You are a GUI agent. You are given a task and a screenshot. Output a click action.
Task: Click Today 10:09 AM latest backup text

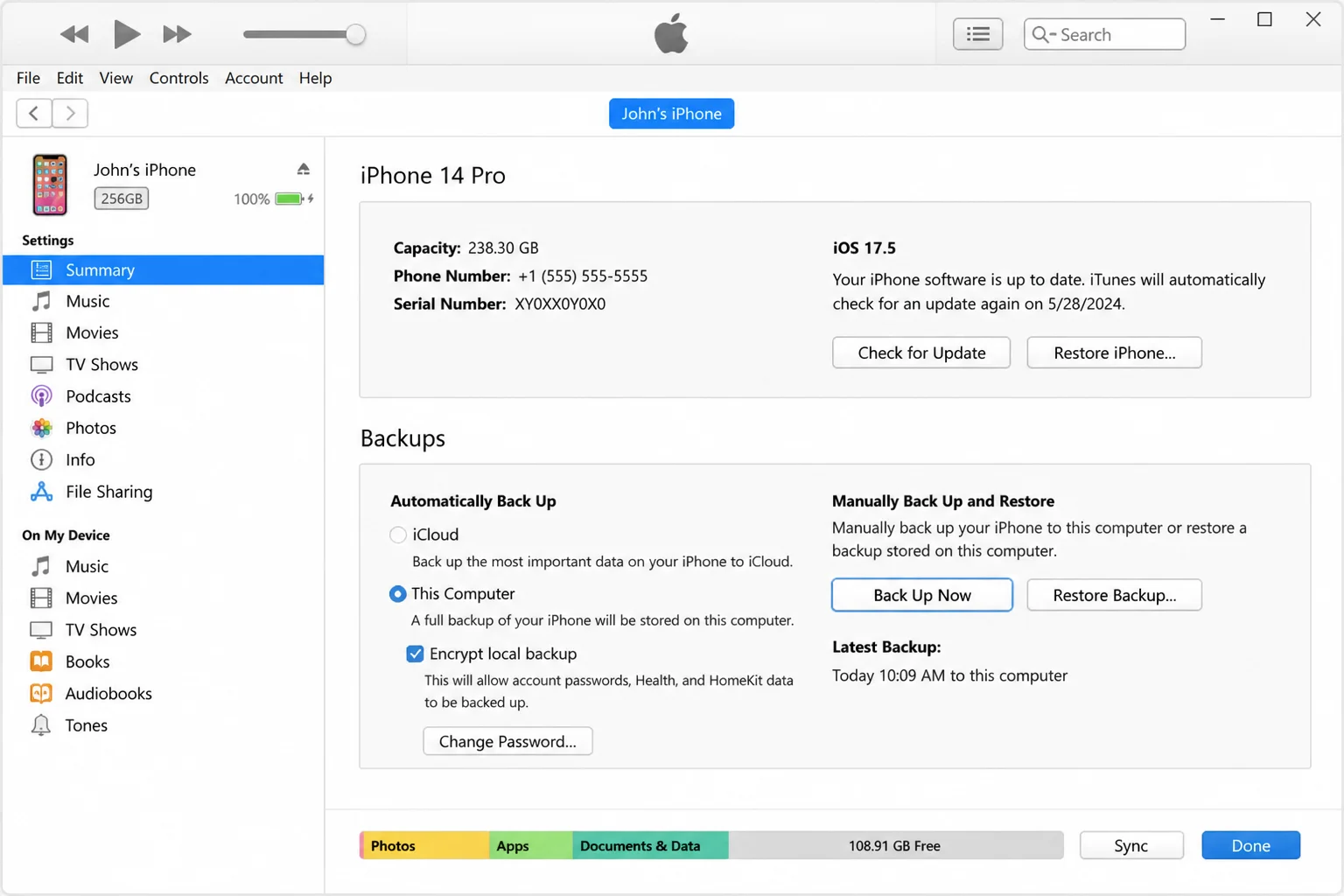click(949, 675)
